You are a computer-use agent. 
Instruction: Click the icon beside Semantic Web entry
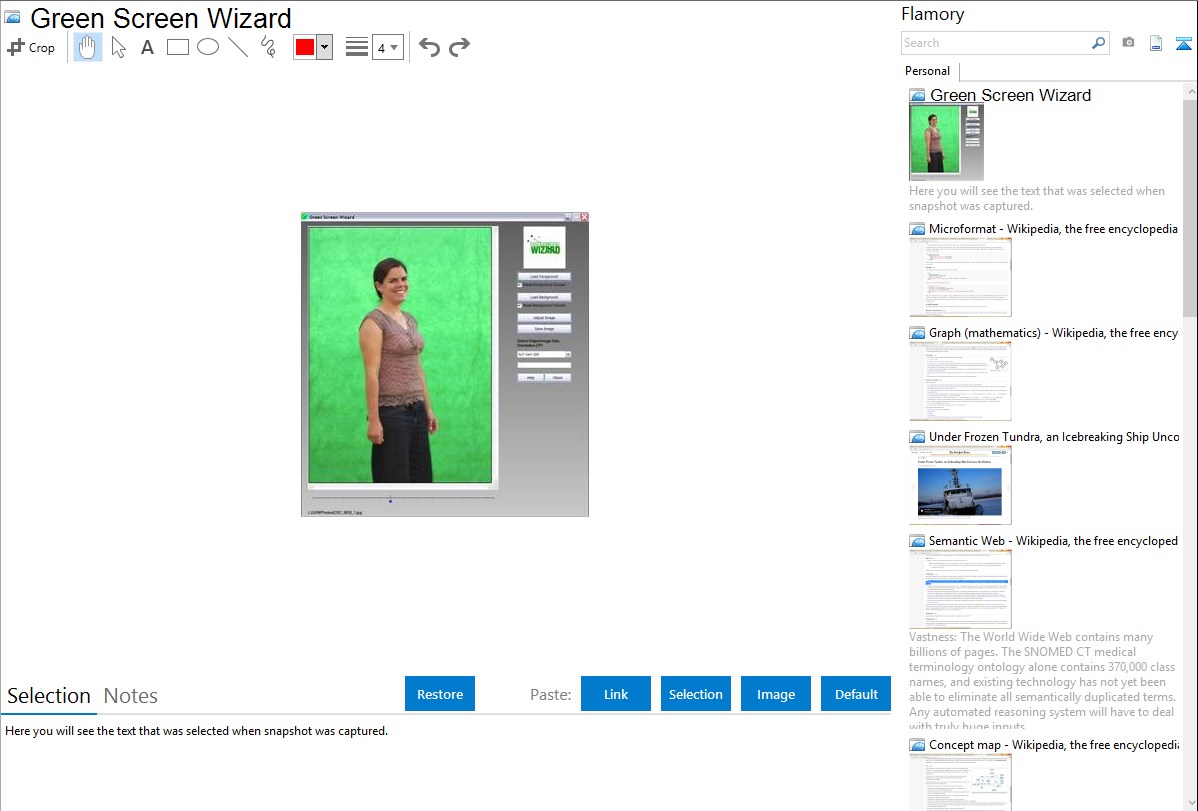[x=917, y=541]
